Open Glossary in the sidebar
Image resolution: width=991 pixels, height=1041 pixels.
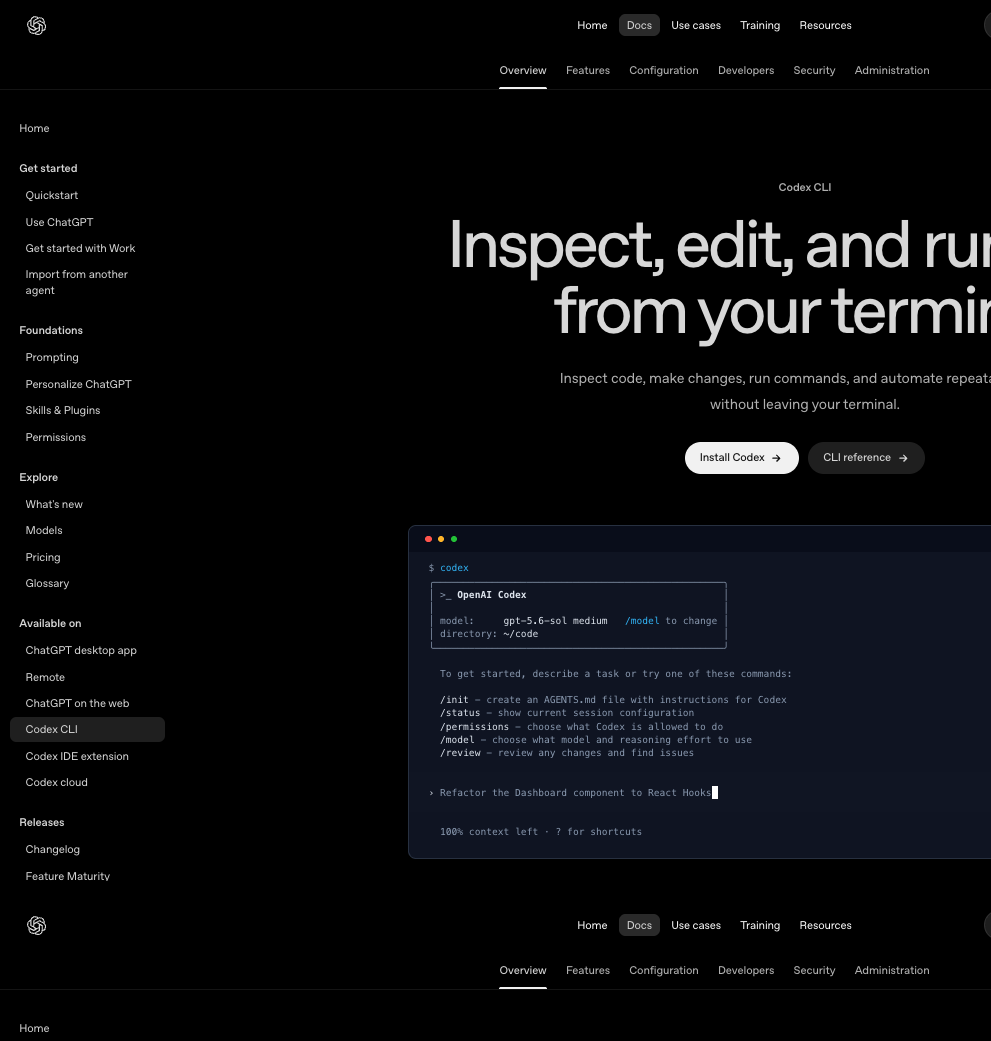tap(47, 584)
